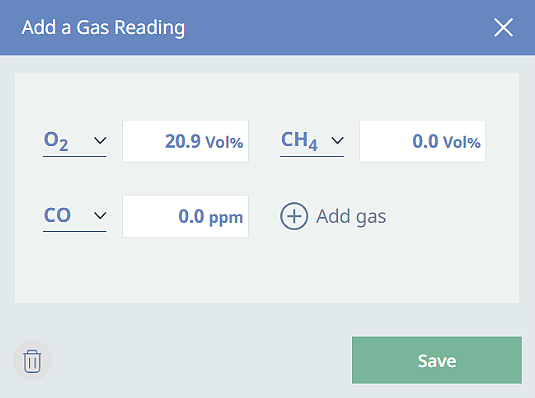Click the Vol% unit in CH4 field

pos(461,142)
